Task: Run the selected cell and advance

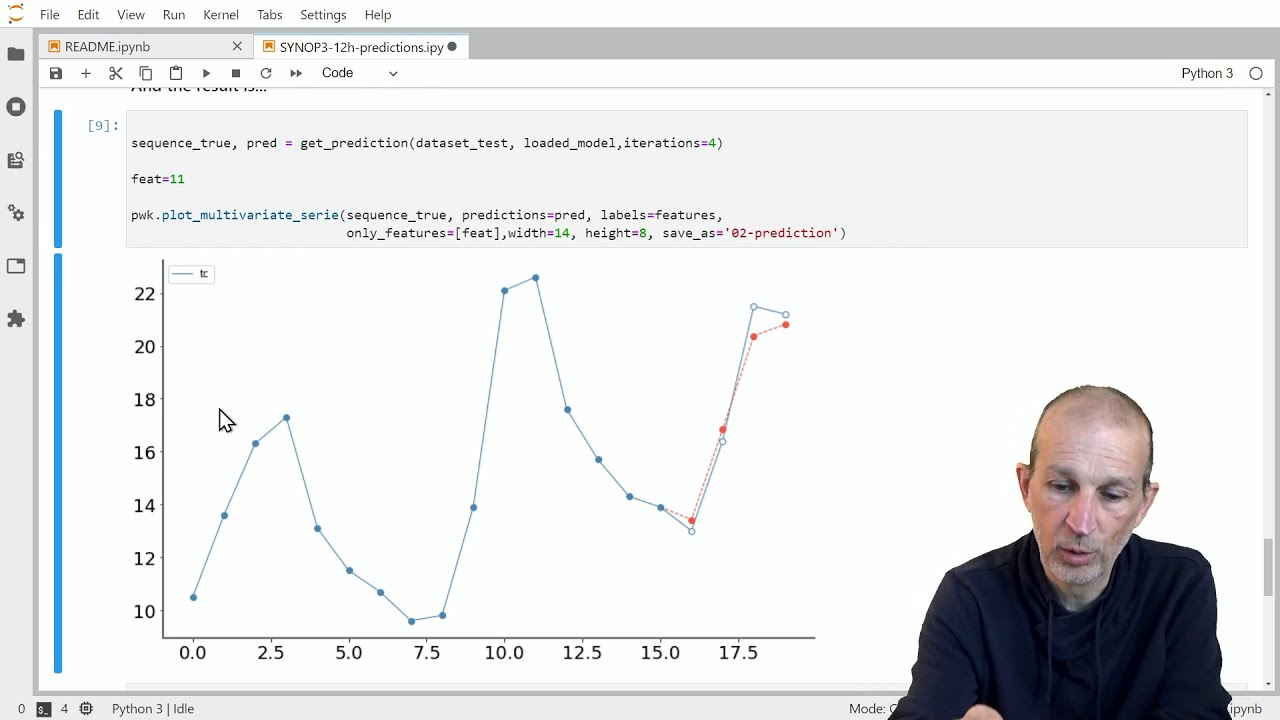Action: 206,73
